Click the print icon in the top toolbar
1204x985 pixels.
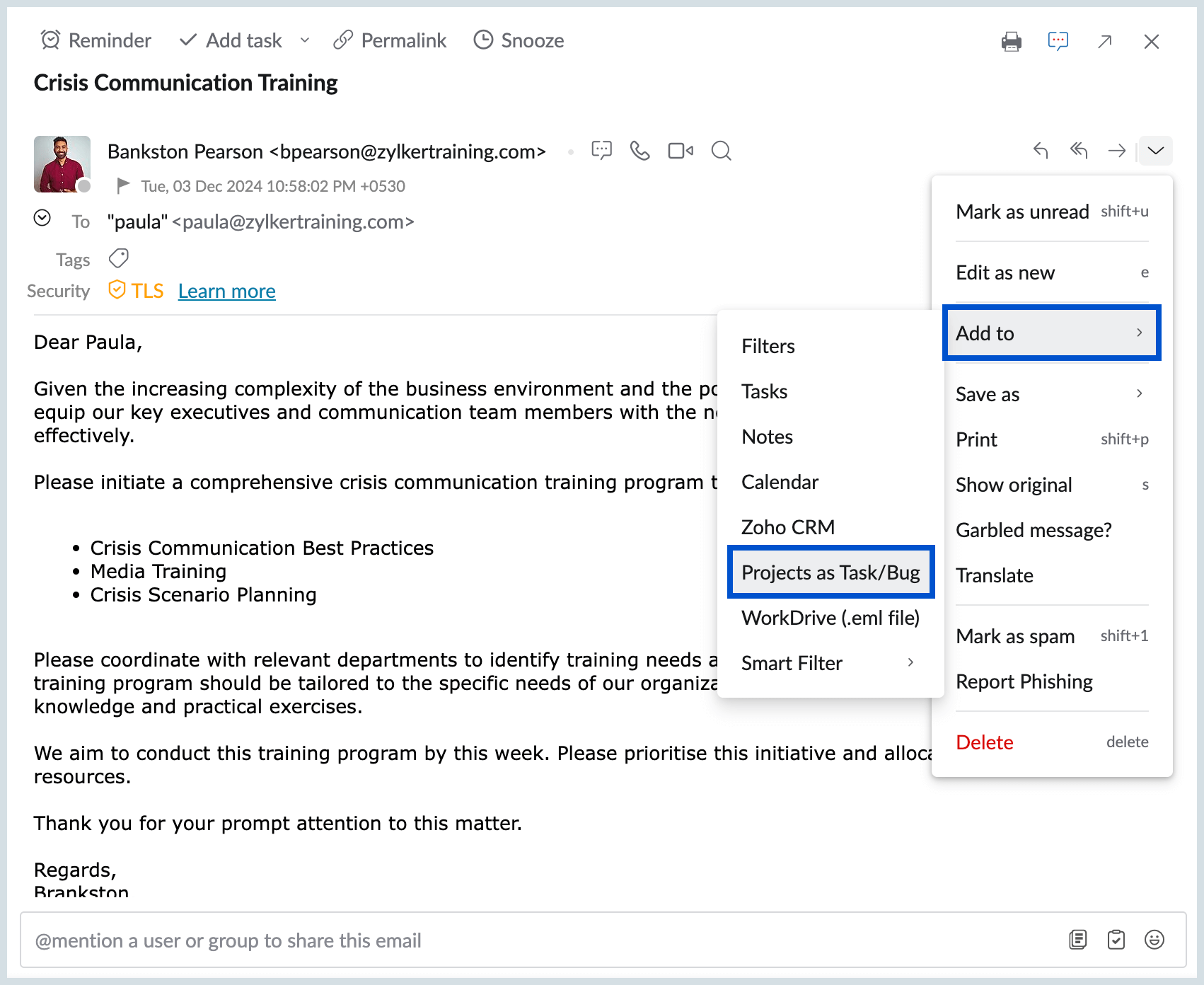1011,42
